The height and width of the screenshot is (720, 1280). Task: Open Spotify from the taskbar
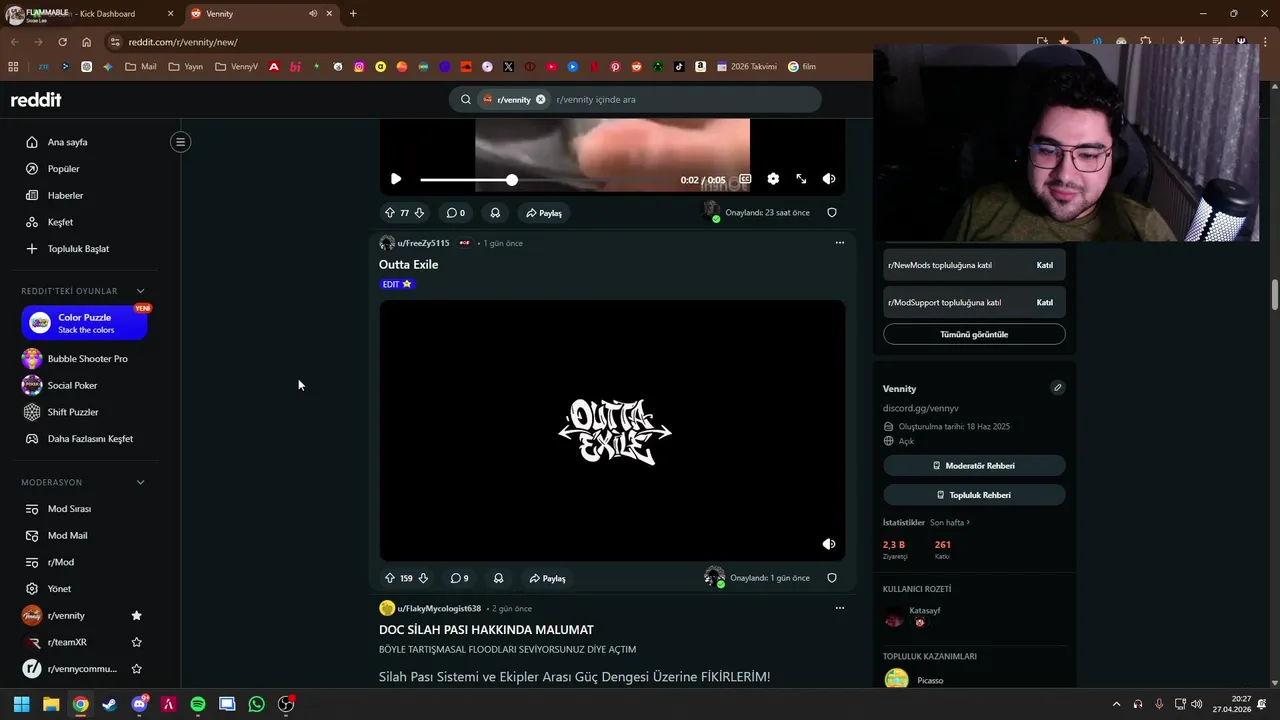198,704
